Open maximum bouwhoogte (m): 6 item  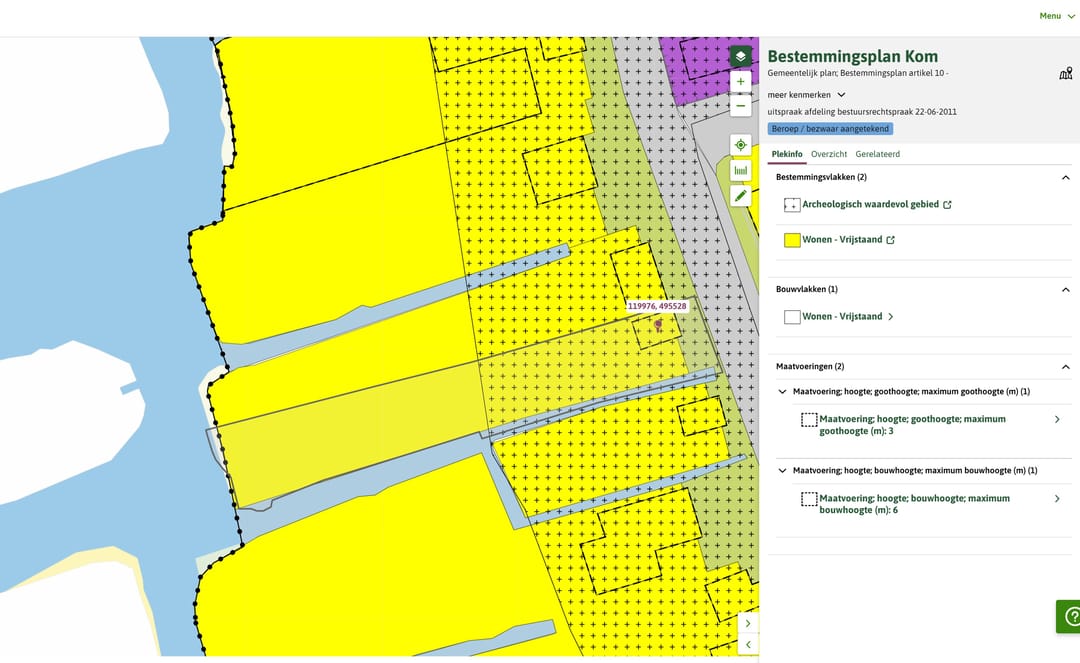pyautogui.click(x=914, y=504)
